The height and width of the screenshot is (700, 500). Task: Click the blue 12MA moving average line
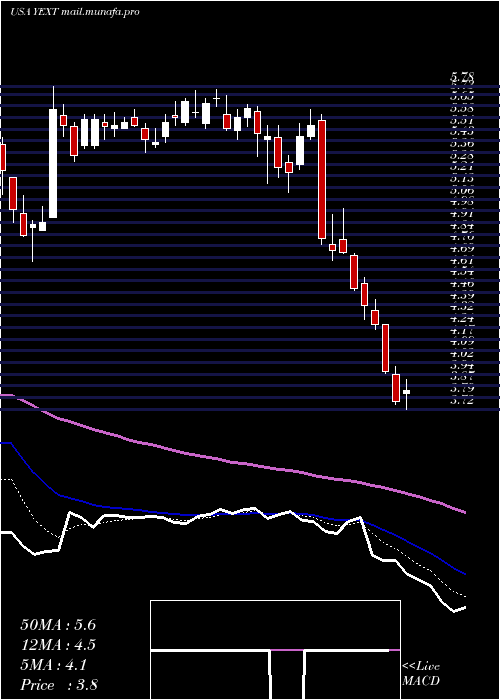[232, 514]
